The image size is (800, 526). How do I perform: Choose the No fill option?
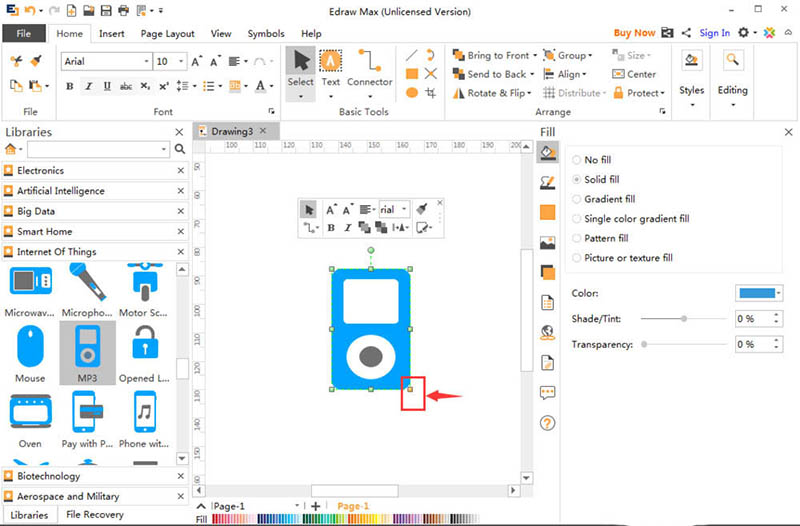pos(577,160)
